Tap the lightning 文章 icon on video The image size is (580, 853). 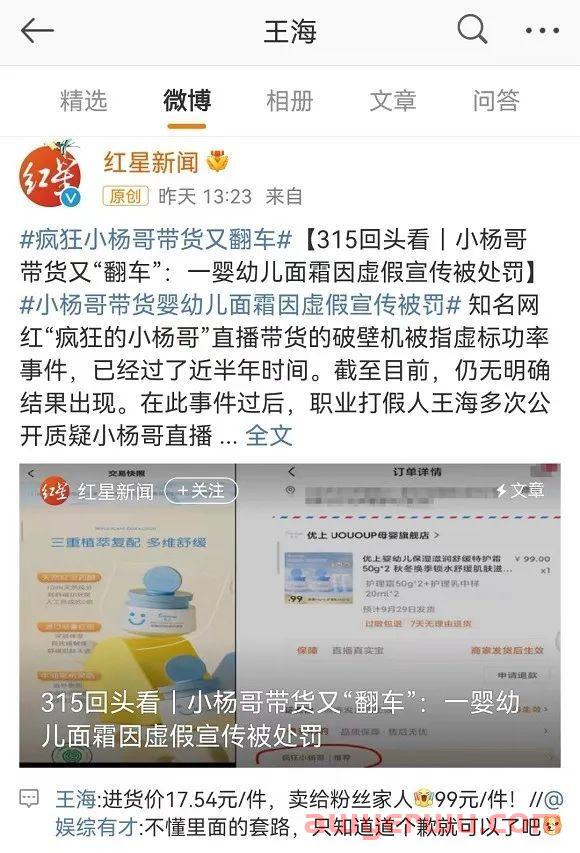coord(520,490)
